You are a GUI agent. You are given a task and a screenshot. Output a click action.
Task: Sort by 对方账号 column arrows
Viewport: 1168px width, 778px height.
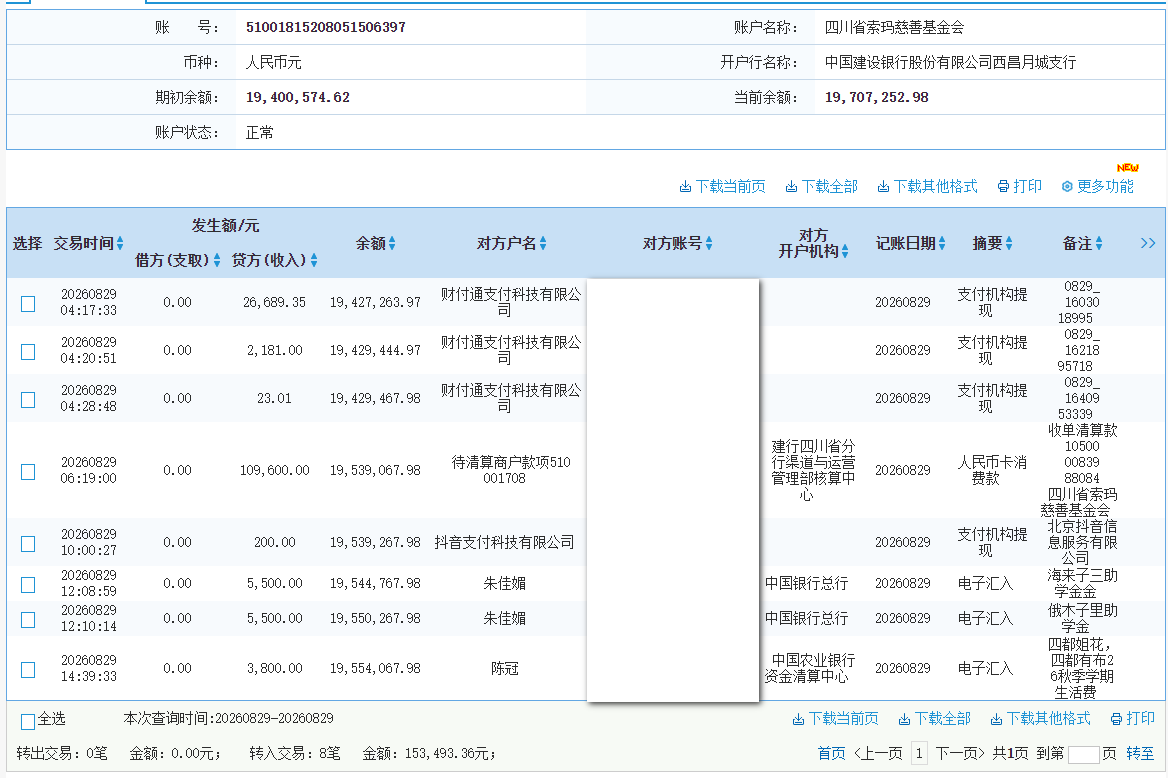click(709, 244)
